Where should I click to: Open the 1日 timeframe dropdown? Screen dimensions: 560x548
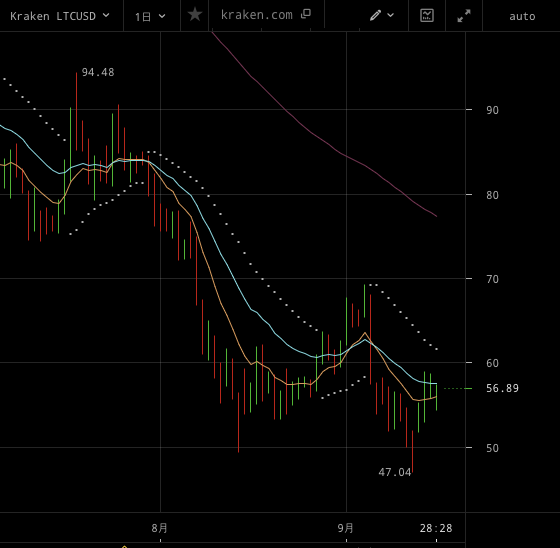coord(150,16)
